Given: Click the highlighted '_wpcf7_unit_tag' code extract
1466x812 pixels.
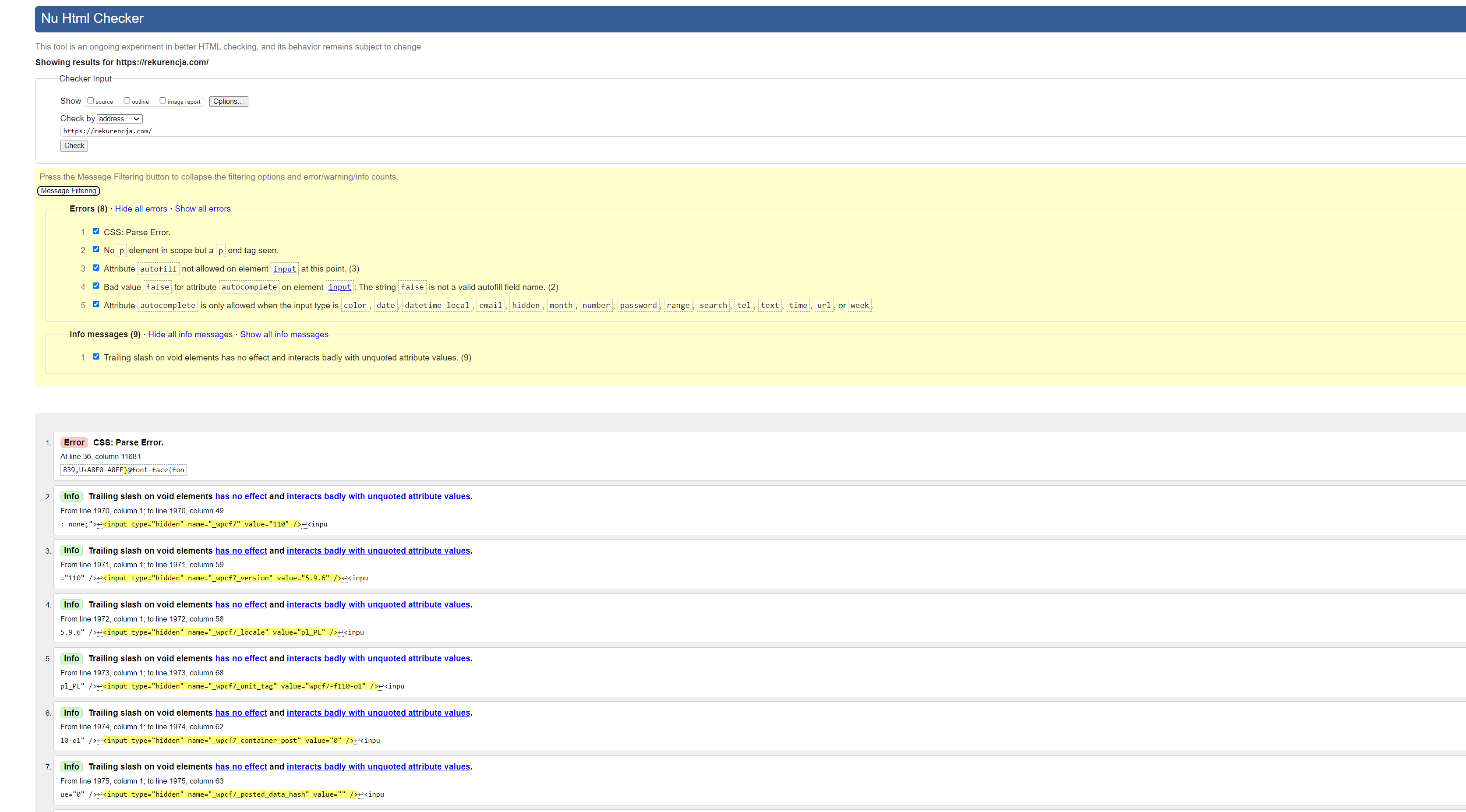Looking at the screenshot, I should click(240, 686).
